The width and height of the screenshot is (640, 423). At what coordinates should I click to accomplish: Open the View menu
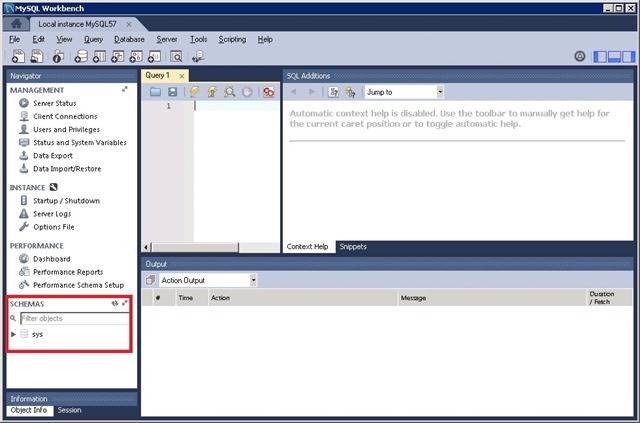[x=64, y=39]
